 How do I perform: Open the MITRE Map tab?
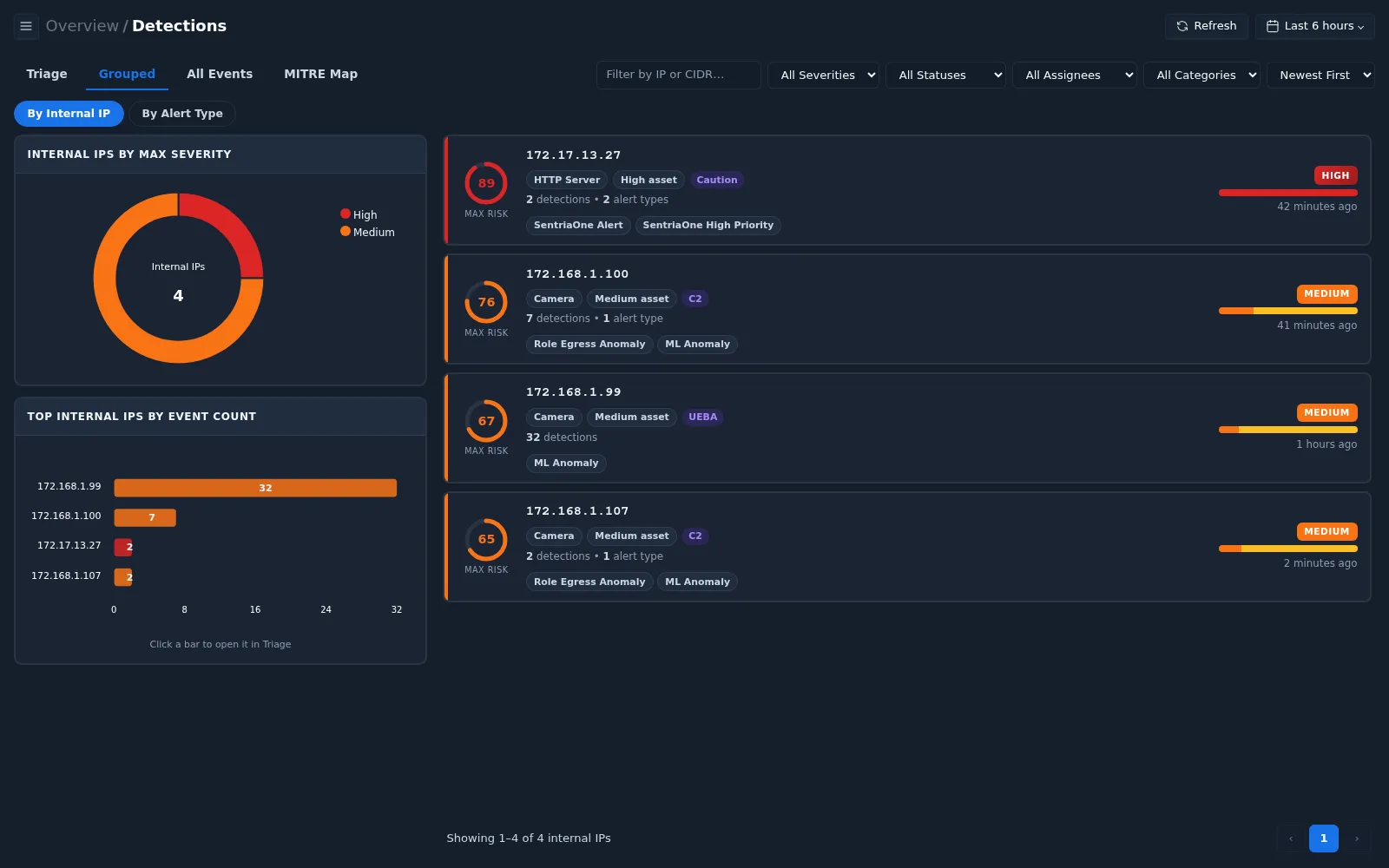coord(320,74)
